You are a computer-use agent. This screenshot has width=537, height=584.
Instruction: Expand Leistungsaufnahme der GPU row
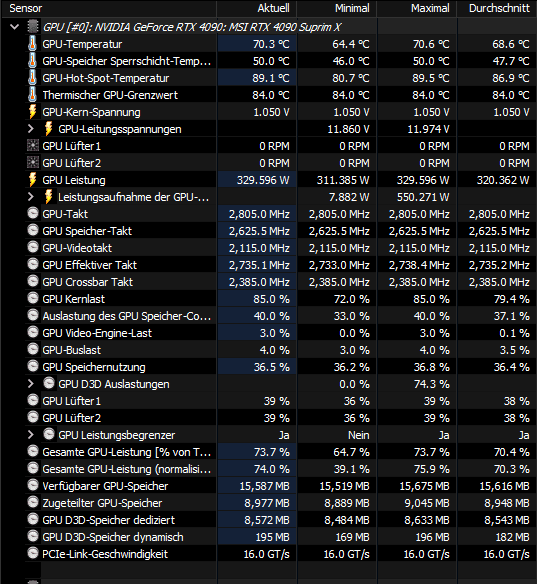31,197
